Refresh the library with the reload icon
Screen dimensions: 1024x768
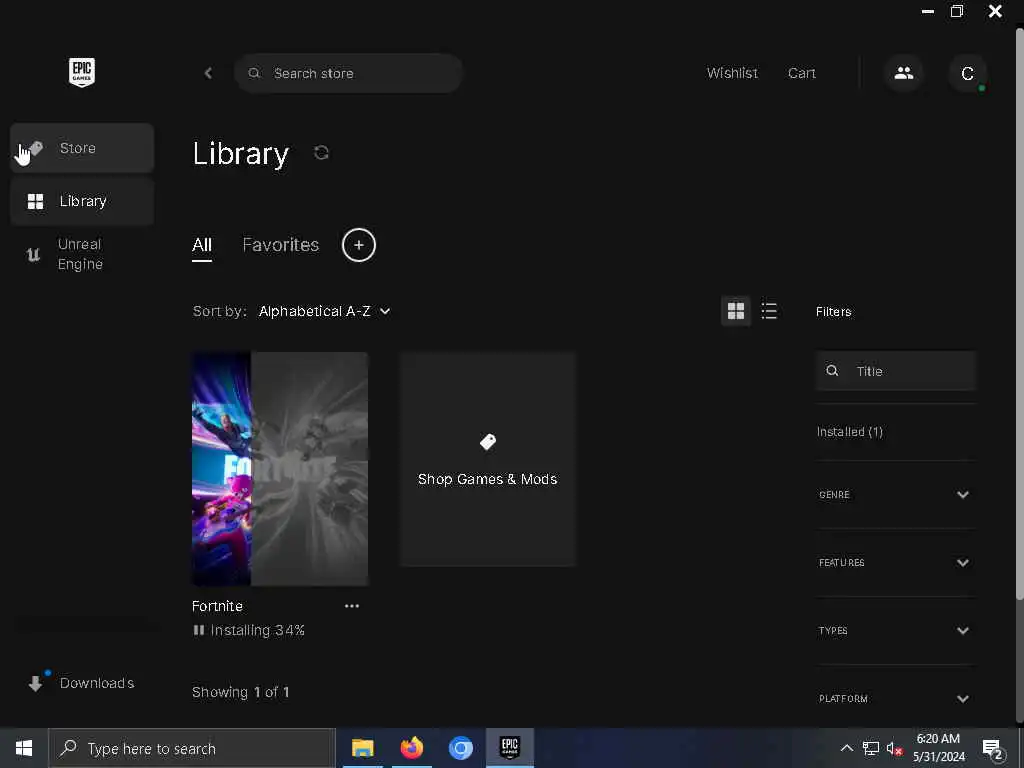tap(321, 152)
